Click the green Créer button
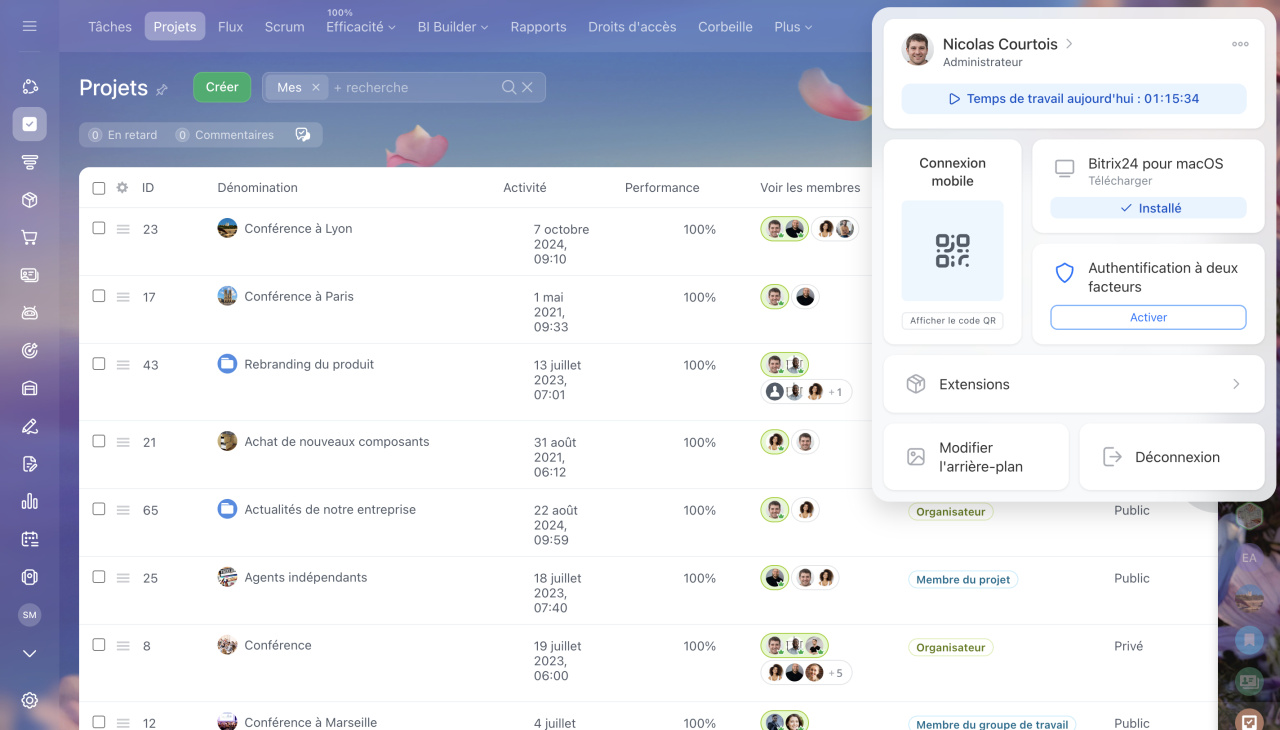This screenshot has width=1280, height=730. tap(222, 87)
